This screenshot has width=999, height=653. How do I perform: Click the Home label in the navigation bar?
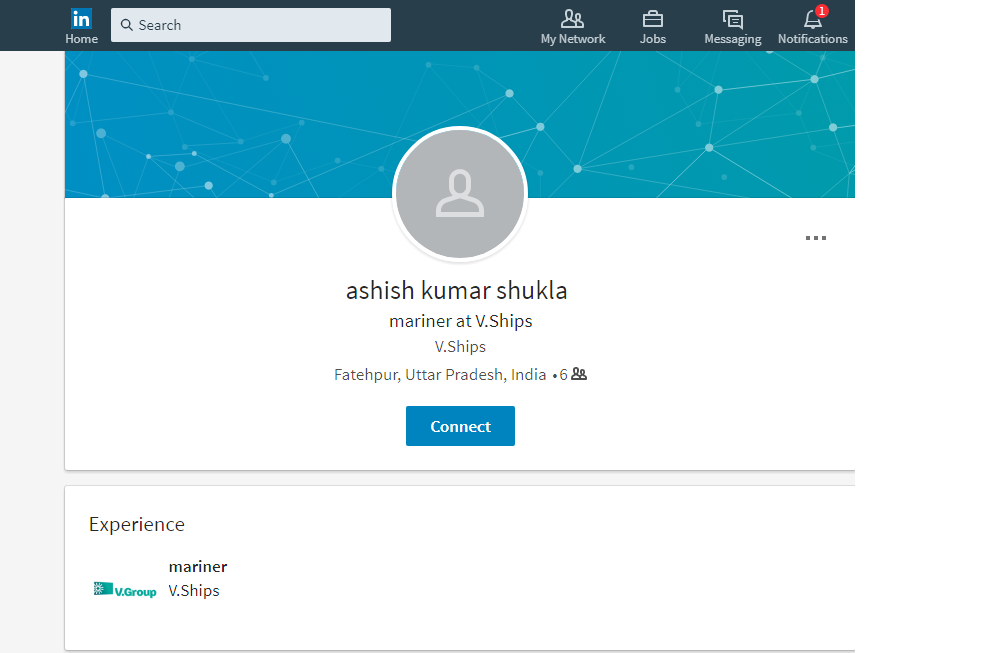(81, 39)
